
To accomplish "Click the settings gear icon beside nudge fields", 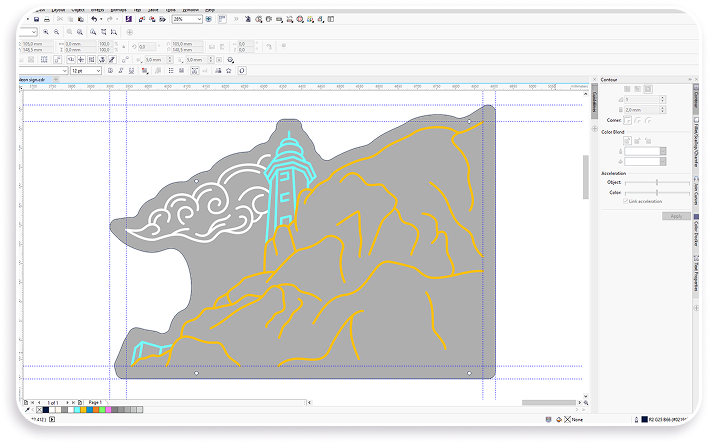I will tap(230, 60).
